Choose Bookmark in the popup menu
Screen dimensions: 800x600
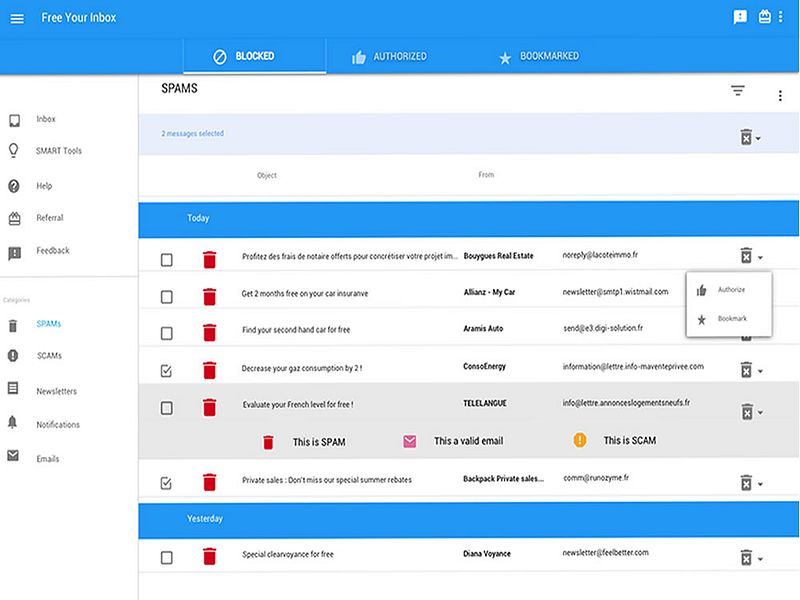pos(729,319)
